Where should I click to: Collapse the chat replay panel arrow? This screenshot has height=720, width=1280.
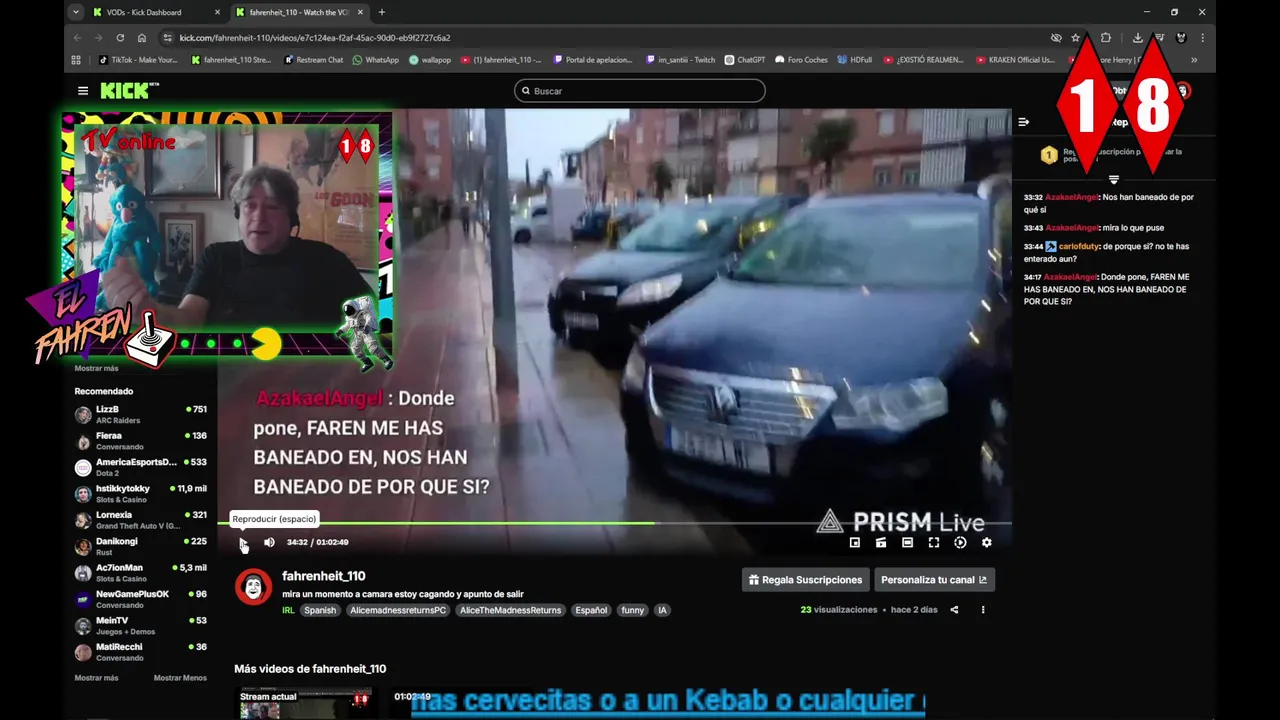[x=1024, y=122]
